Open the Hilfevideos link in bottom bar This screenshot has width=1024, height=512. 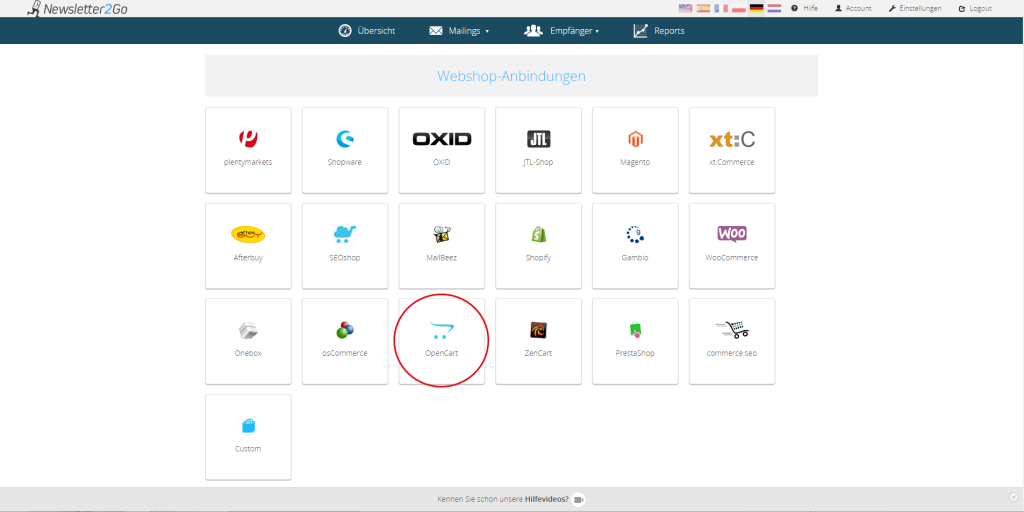point(547,499)
